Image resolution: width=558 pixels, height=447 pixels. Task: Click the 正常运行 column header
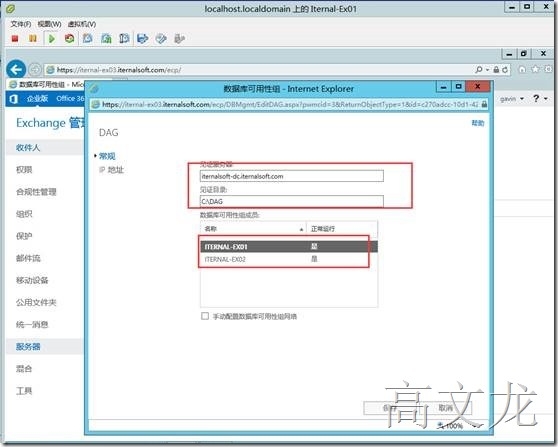pos(342,229)
